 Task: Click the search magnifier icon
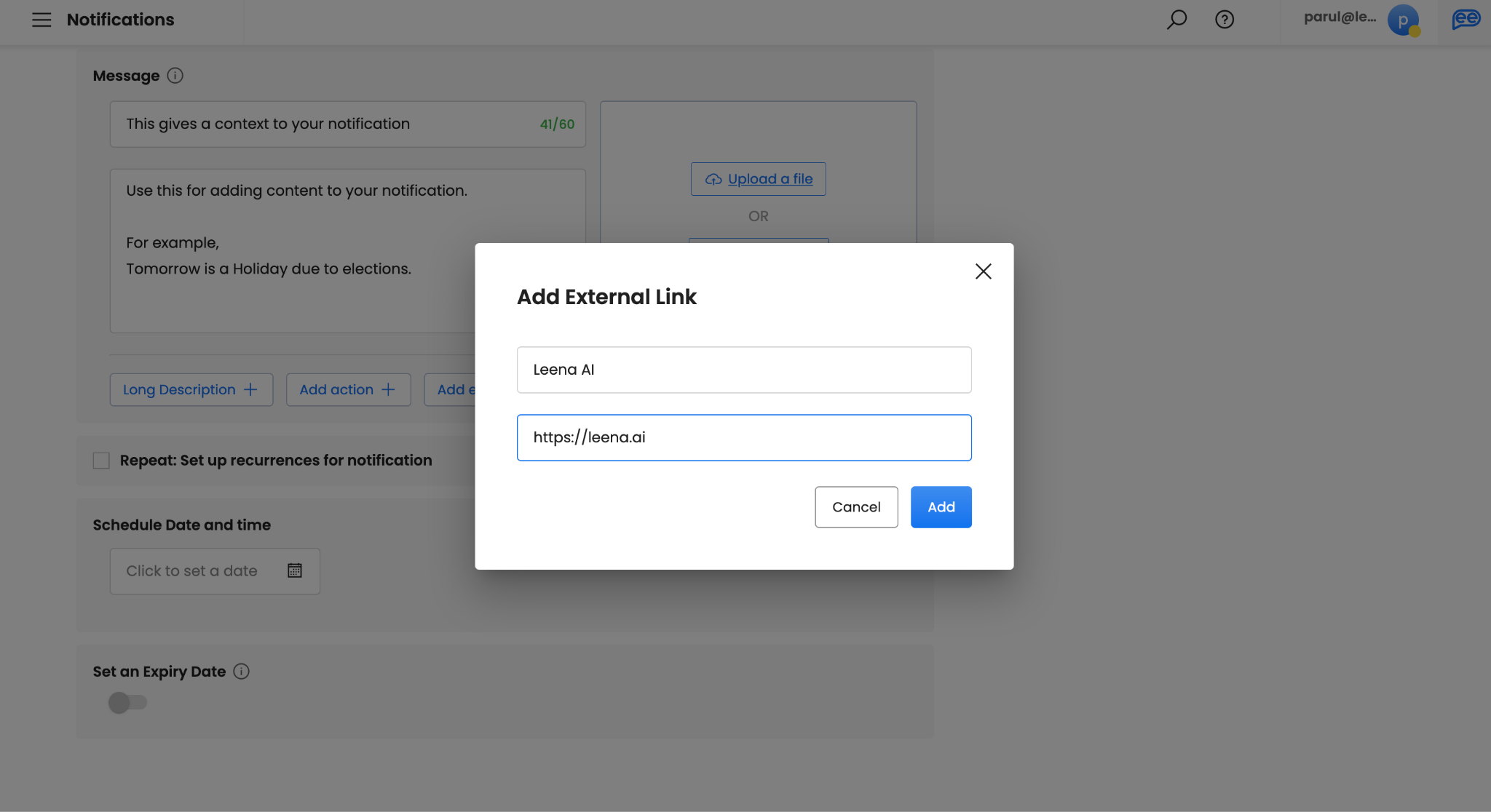tap(1176, 20)
